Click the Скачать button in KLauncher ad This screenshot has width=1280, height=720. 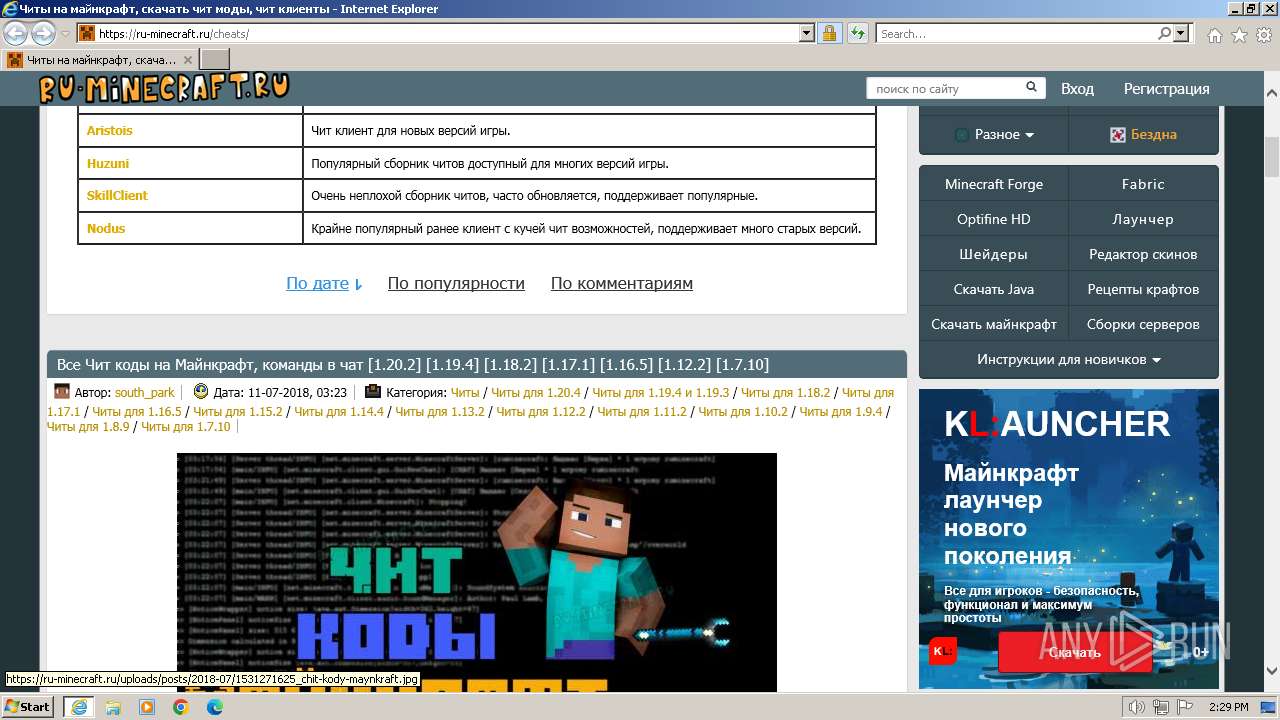[1075, 652]
